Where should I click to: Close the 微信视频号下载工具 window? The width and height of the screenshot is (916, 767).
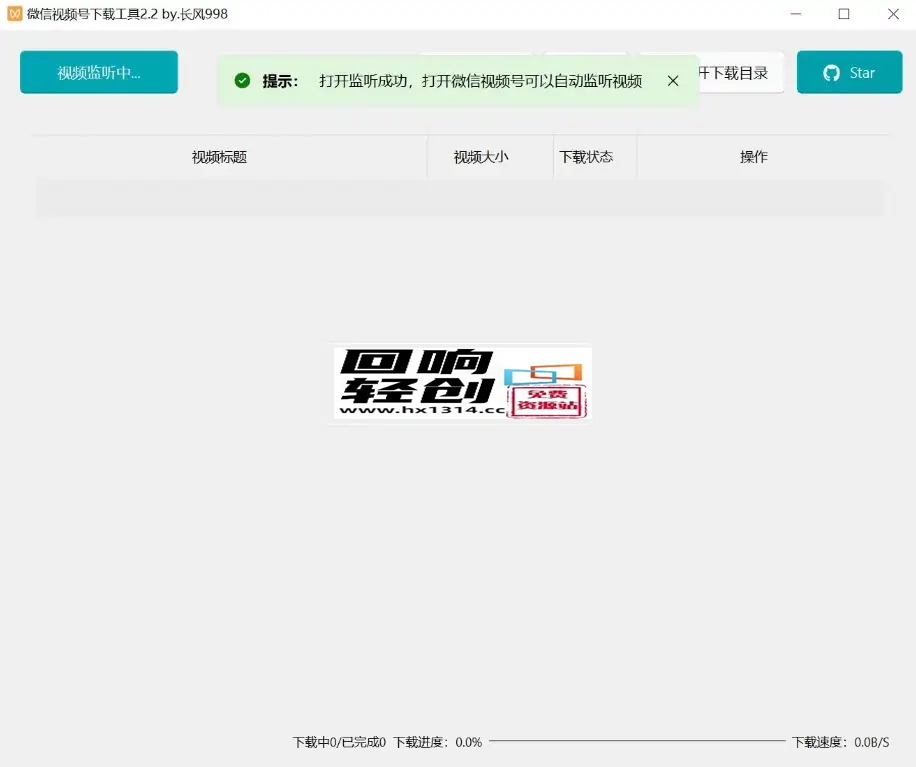tap(893, 13)
